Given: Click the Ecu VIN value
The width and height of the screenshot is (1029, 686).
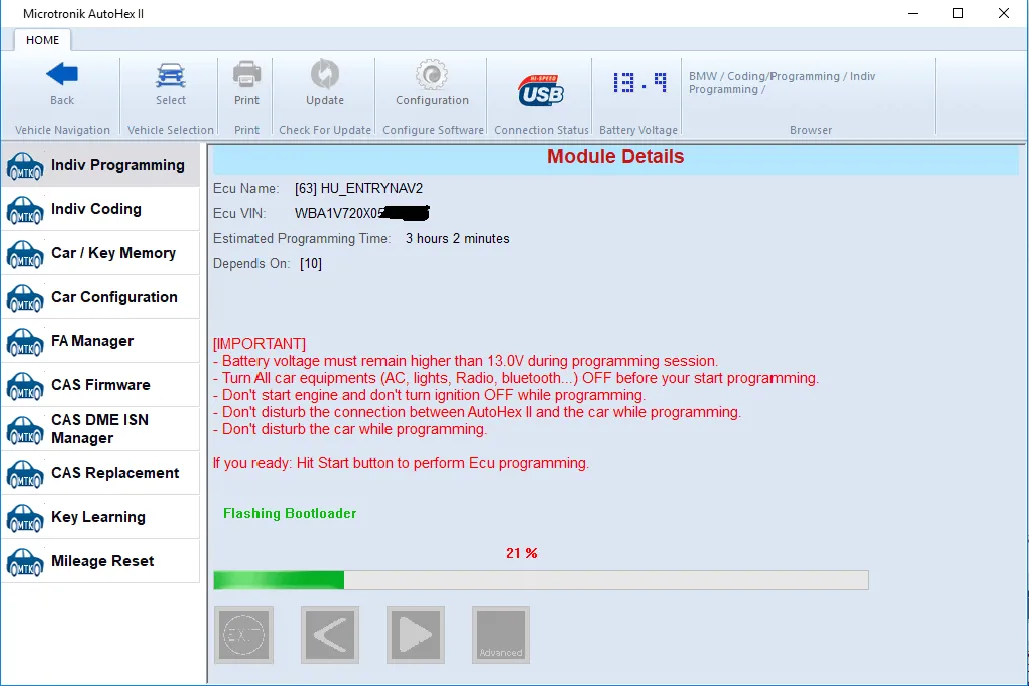Looking at the screenshot, I should pyautogui.click(x=362, y=213).
